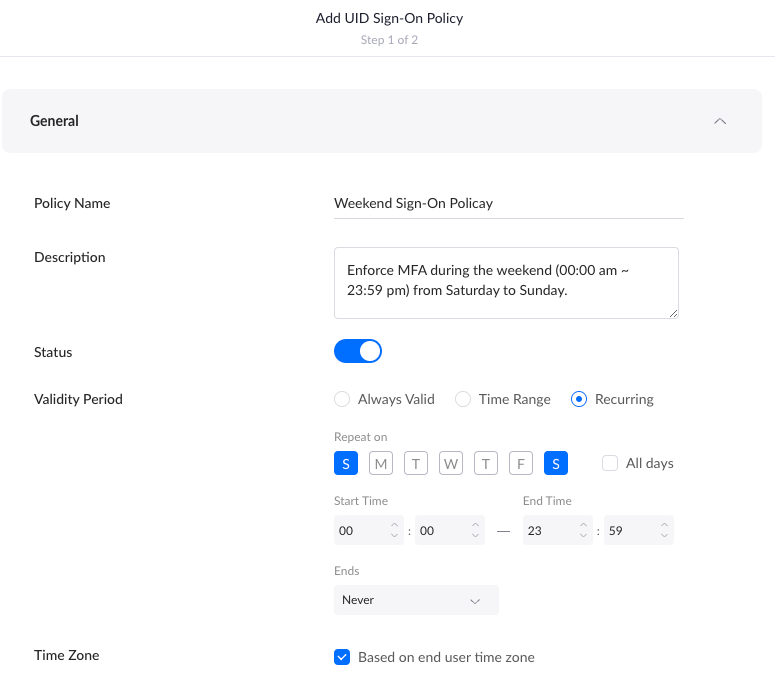Check the All days checkbox
Viewport: 775px width, 682px height.
610,463
